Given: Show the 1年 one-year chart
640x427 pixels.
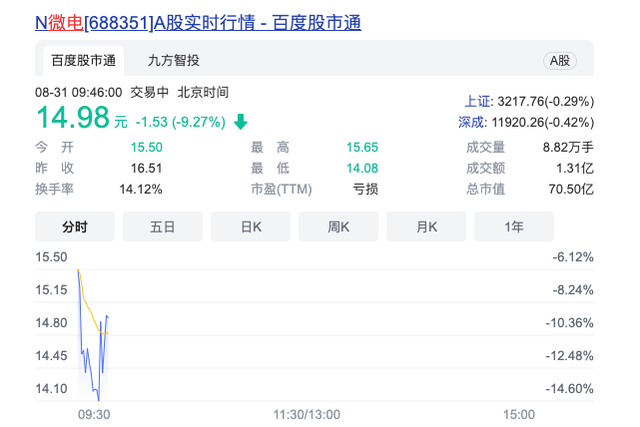Looking at the screenshot, I should point(514,227).
